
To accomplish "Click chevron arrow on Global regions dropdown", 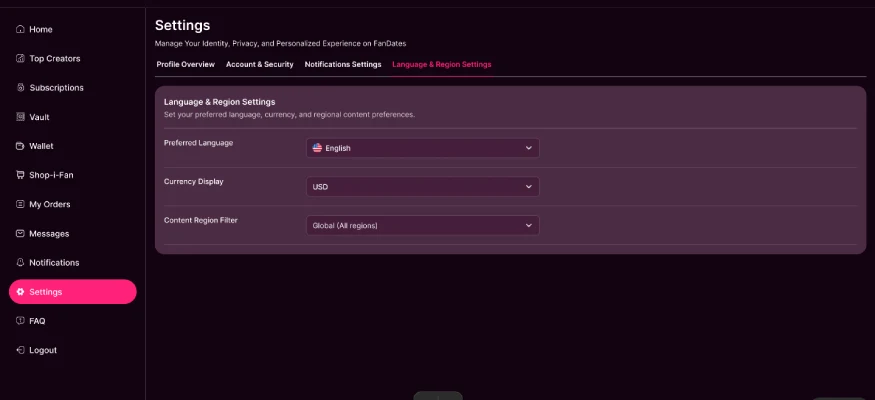I will click(x=528, y=225).
